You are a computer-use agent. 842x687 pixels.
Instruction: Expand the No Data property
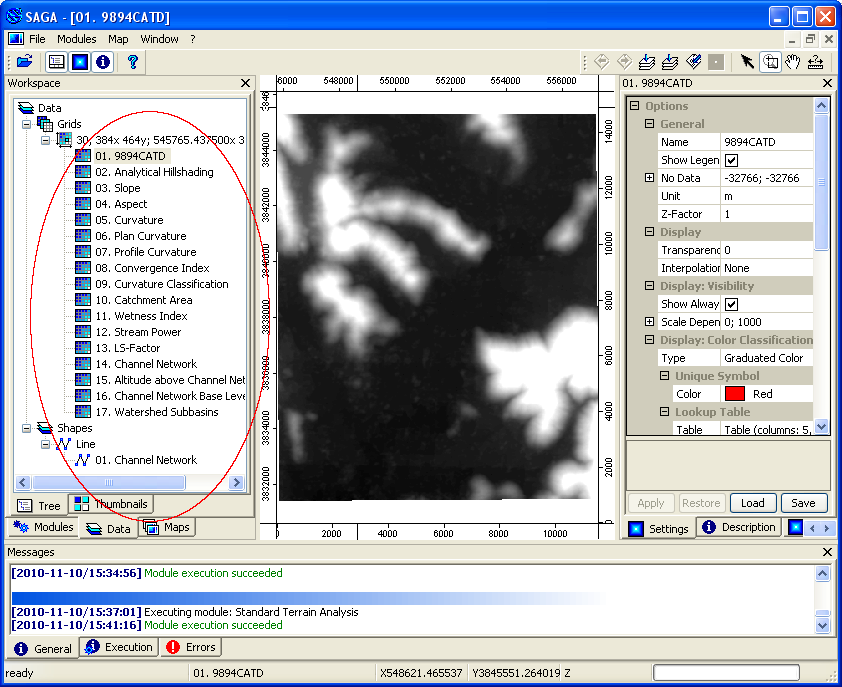coord(649,177)
